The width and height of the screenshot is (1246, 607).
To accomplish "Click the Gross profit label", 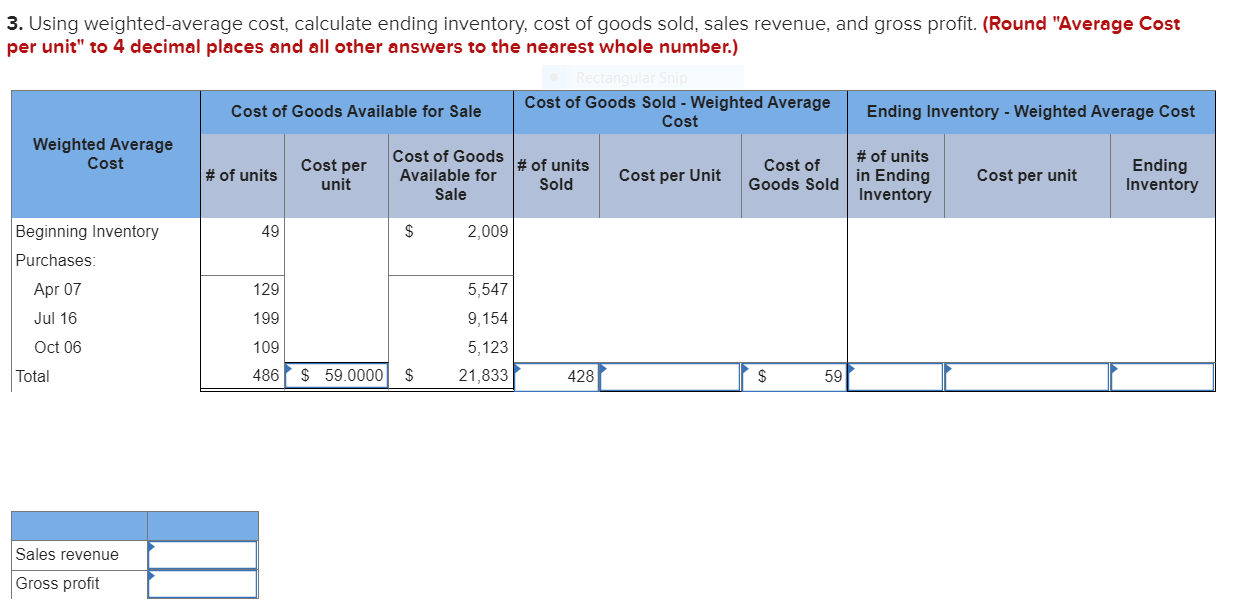I will [57, 584].
